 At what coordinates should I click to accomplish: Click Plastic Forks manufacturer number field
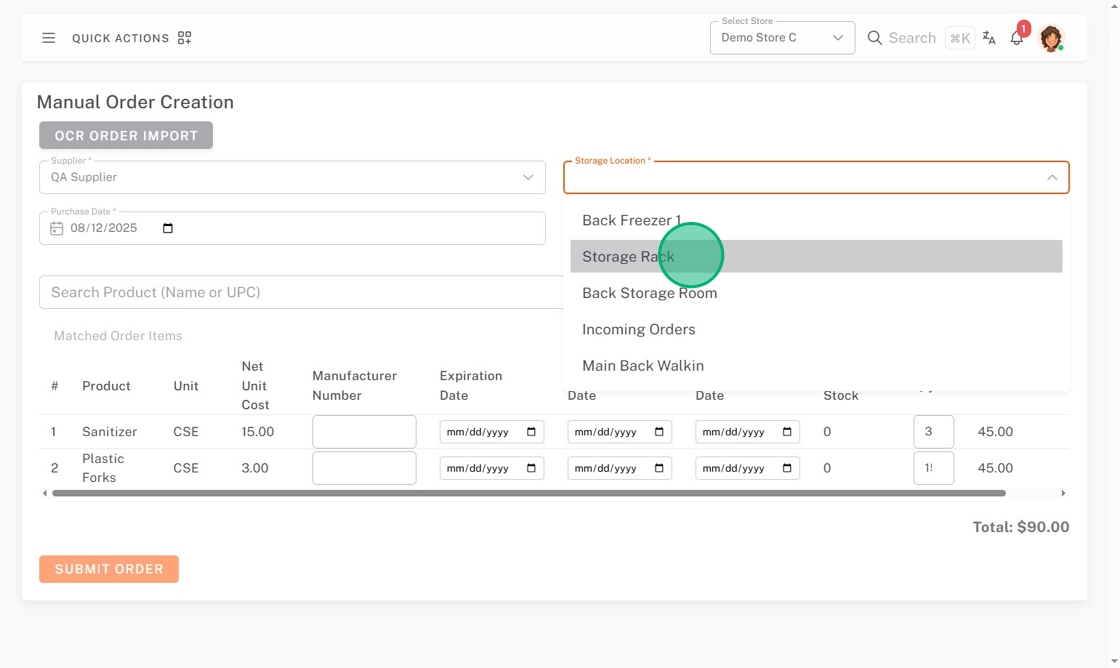(x=364, y=468)
